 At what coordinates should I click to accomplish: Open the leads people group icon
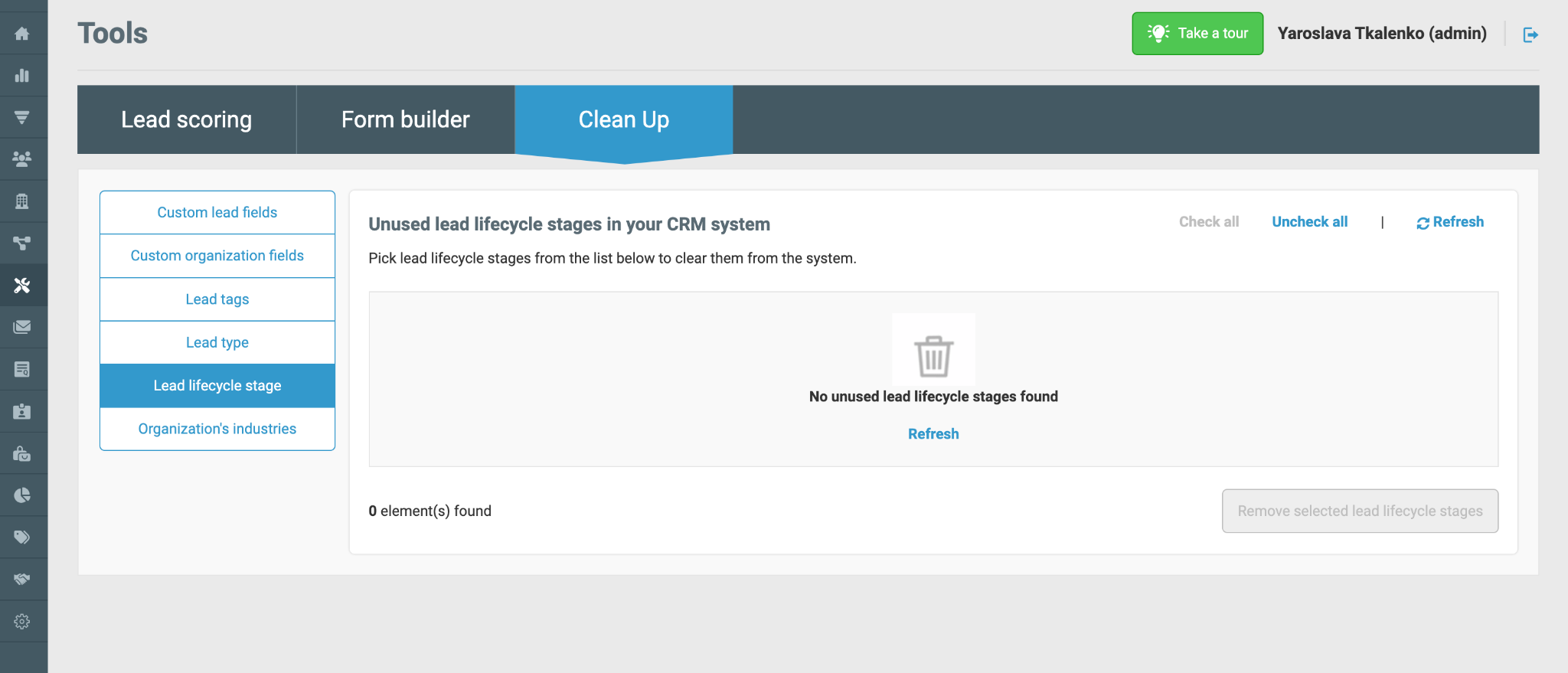[22, 159]
